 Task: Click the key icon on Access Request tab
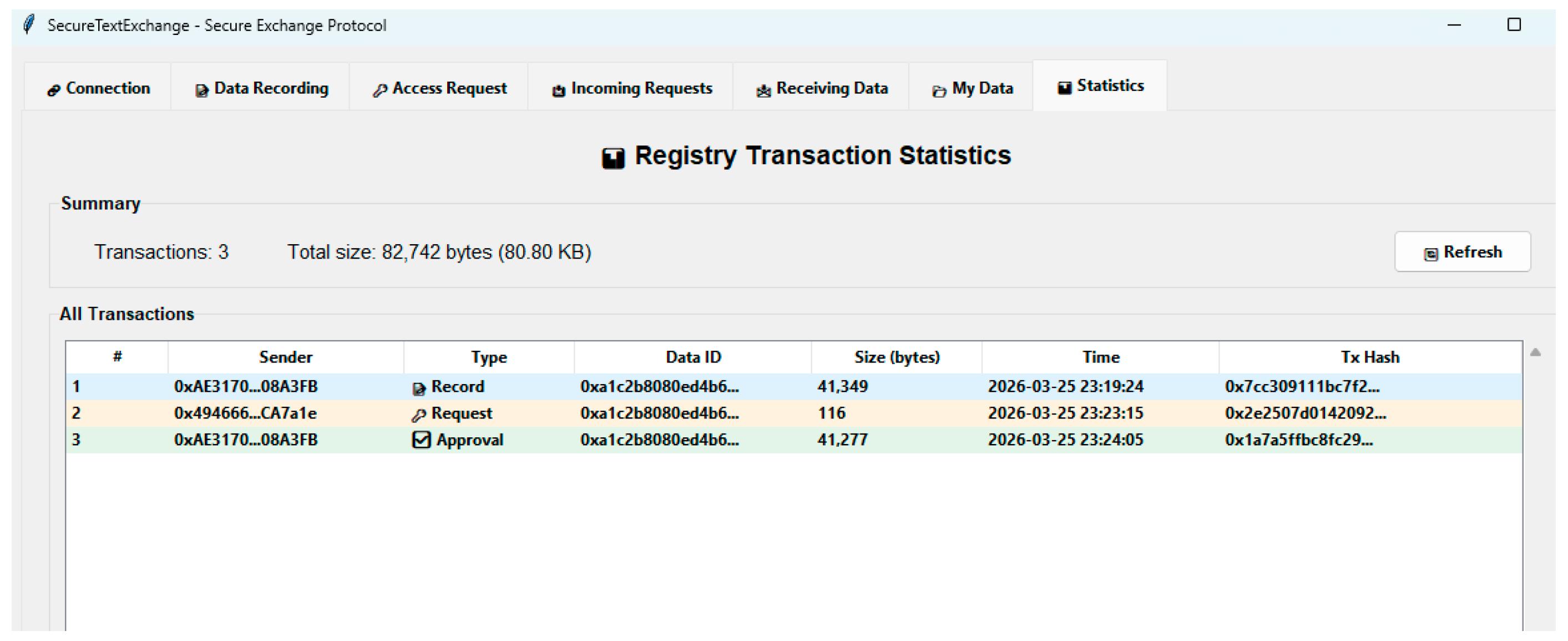tap(380, 90)
